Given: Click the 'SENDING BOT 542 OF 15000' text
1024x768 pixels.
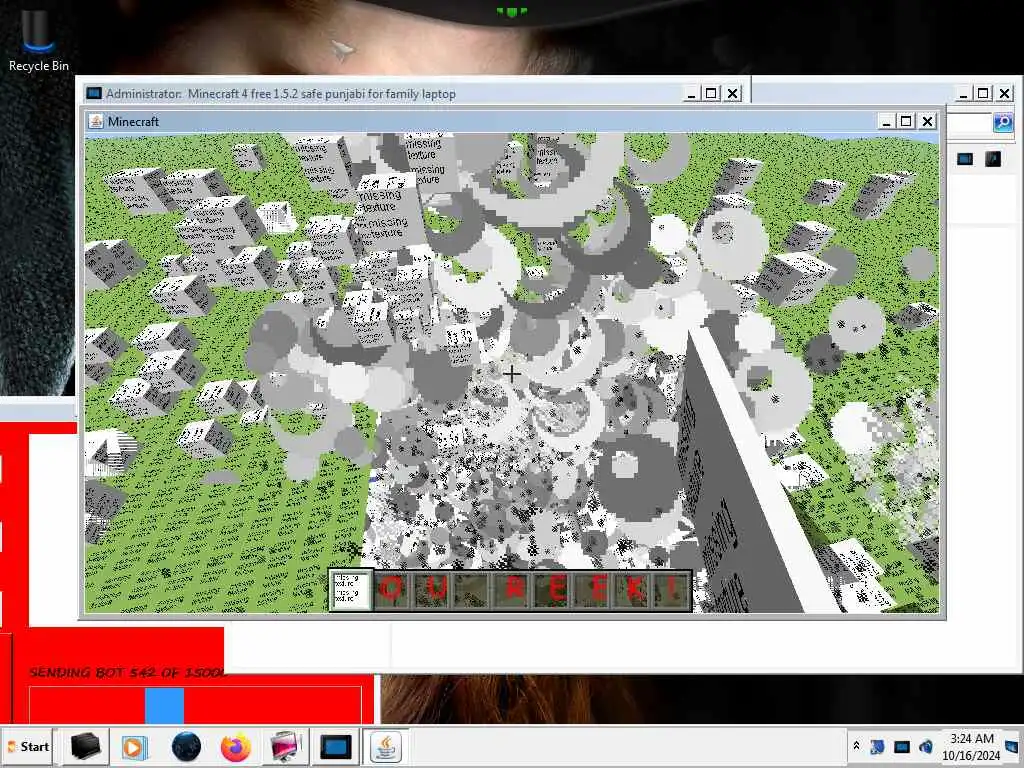Looking at the screenshot, I should (127, 673).
